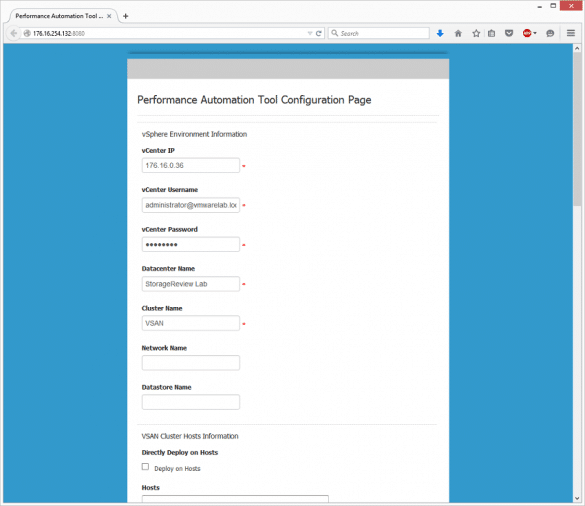Click the vCenter Username input field
The width and height of the screenshot is (585, 506).
pyautogui.click(x=191, y=205)
